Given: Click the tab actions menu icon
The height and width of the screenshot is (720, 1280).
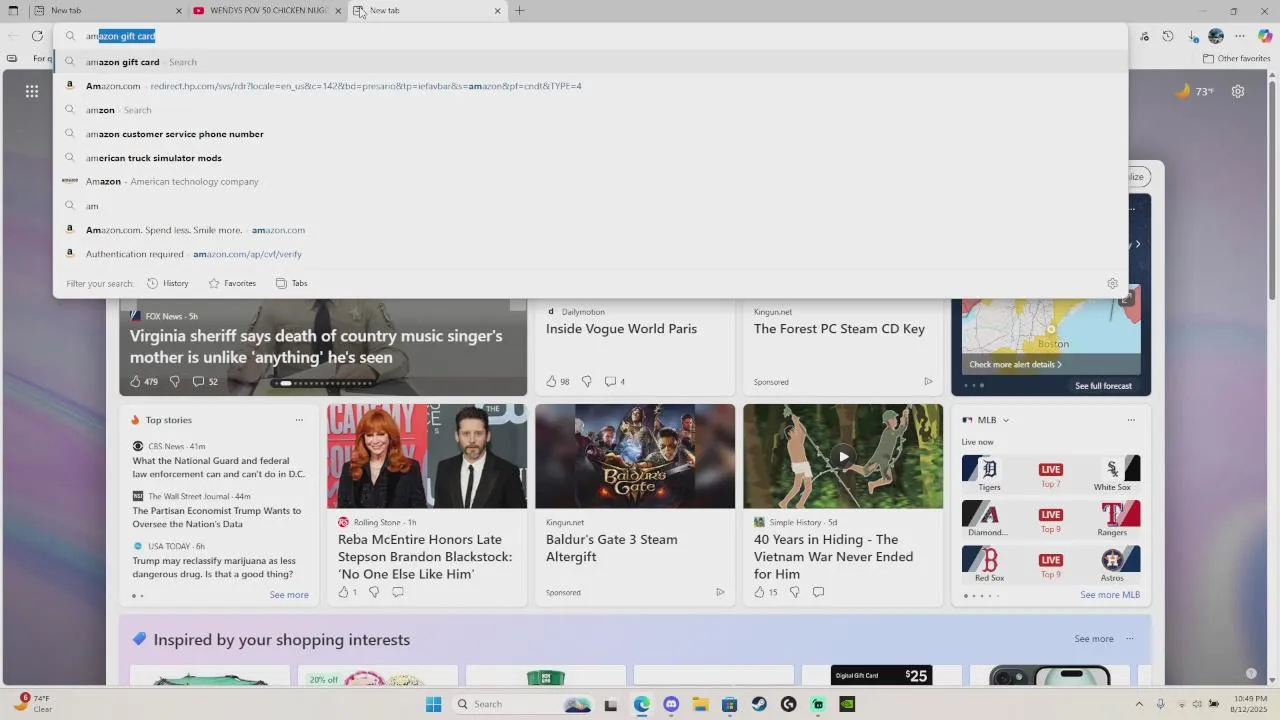Looking at the screenshot, I should (13, 11).
